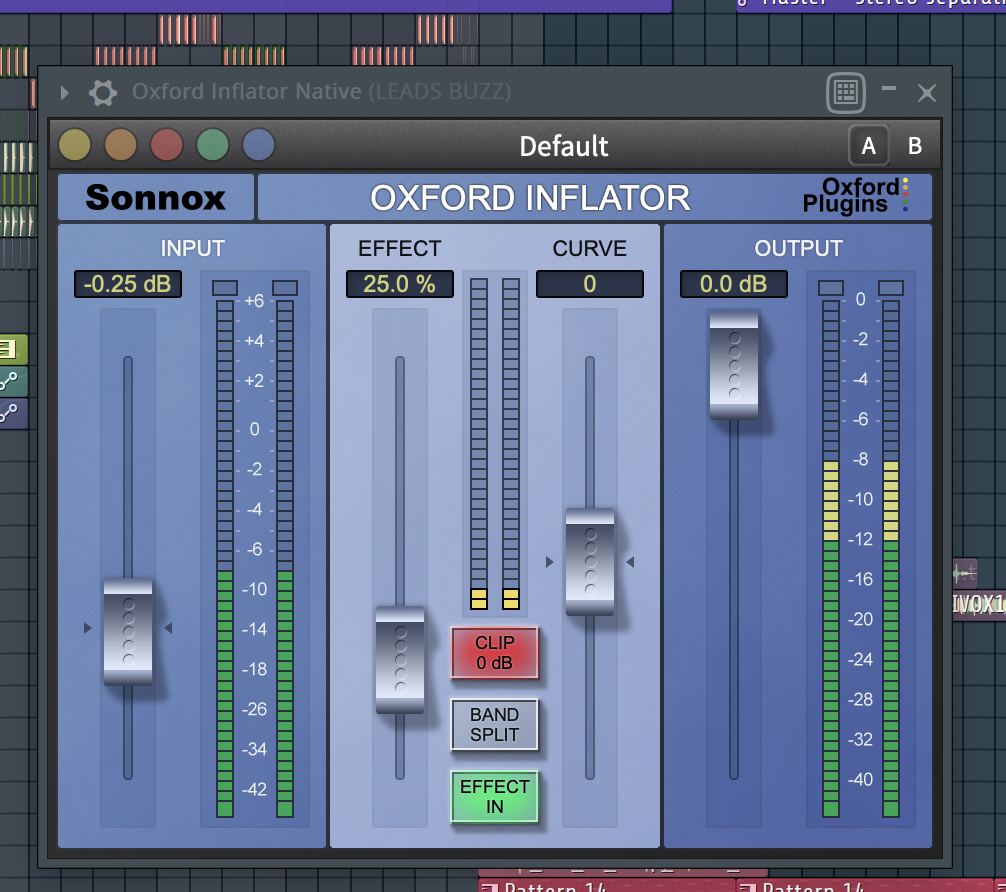
Task: Click the blue preset circle button
Action: (x=259, y=144)
